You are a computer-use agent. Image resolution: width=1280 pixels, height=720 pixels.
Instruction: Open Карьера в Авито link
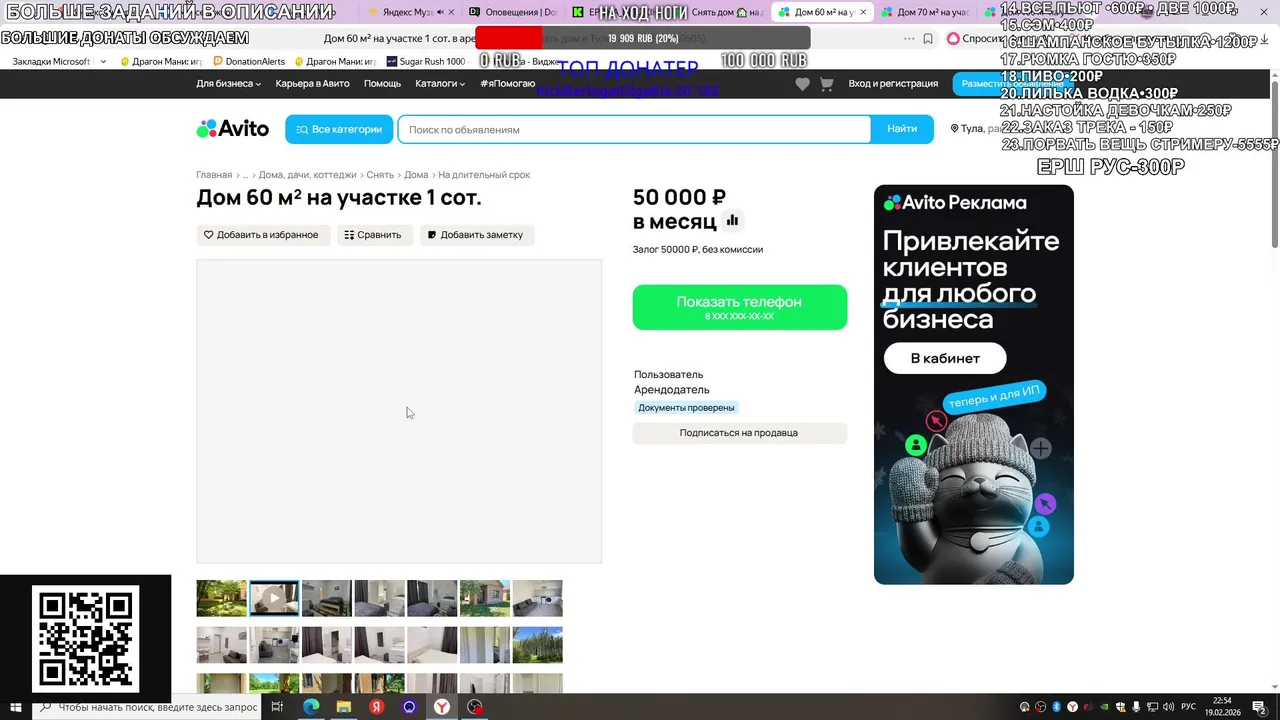(x=313, y=84)
